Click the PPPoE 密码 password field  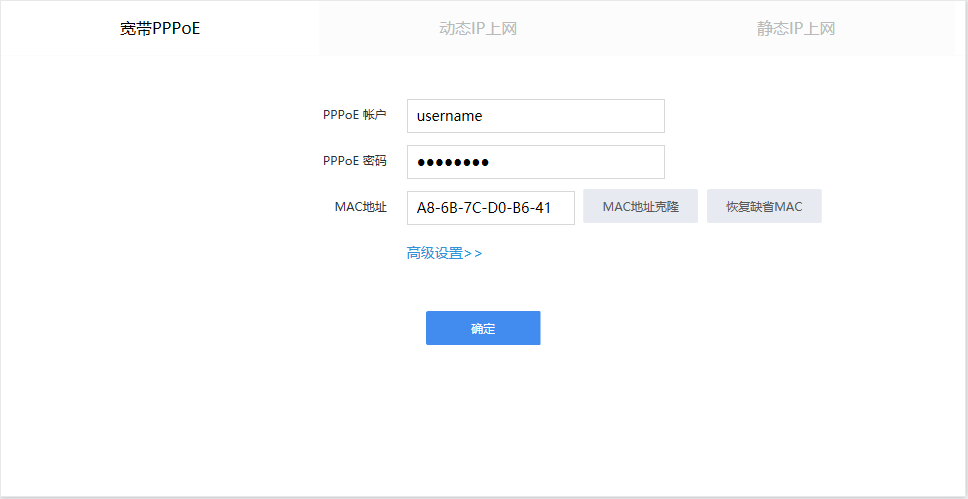(x=535, y=162)
